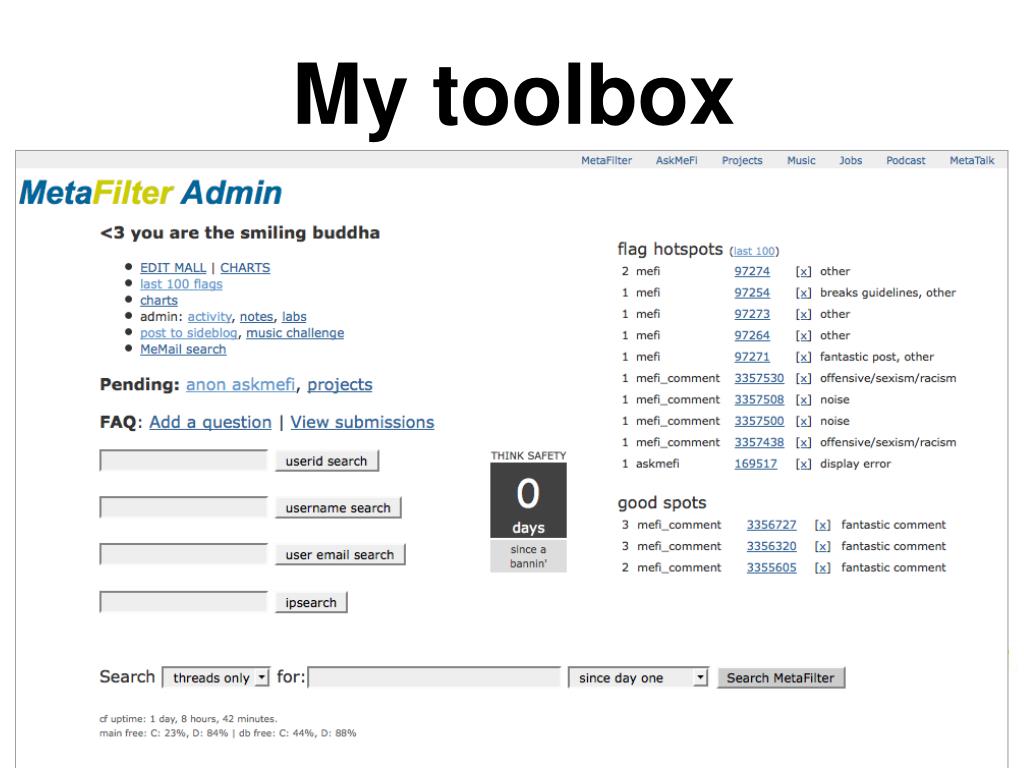Open Podcast in the top navigation

[905, 161]
